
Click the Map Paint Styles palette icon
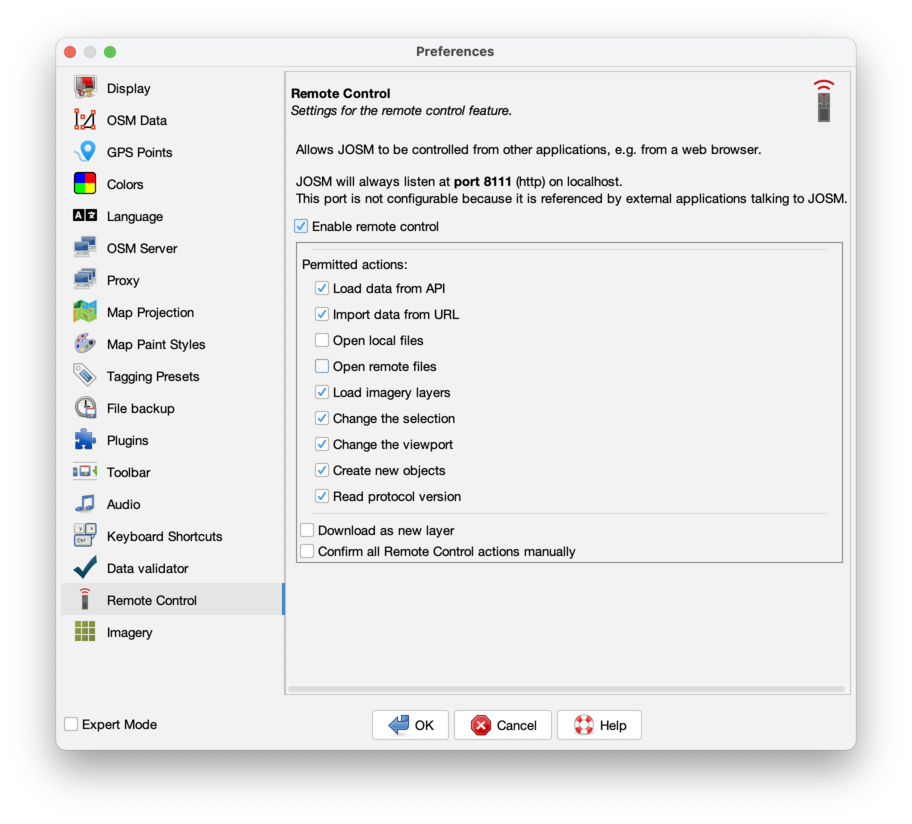coord(85,344)
